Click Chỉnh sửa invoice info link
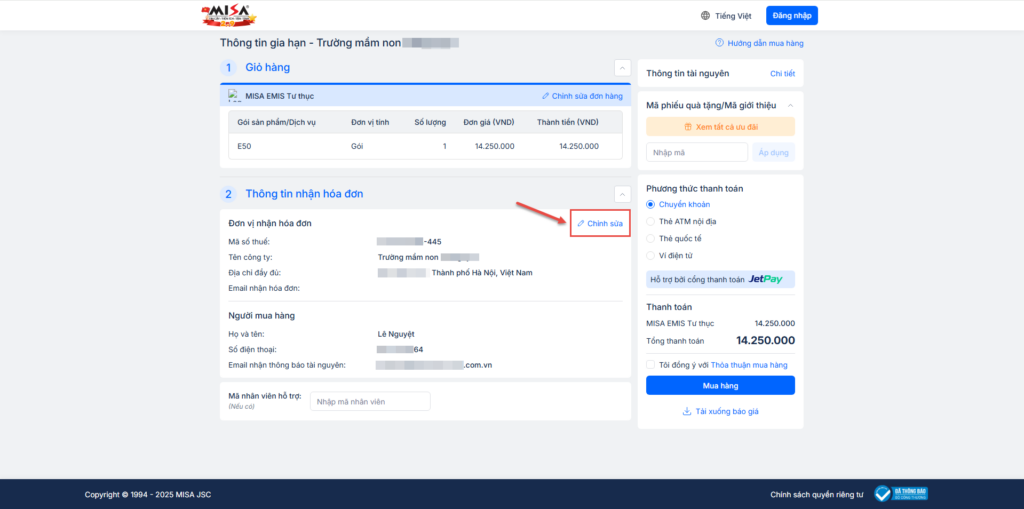This screenshot has width=1024, height=509. 600,223
